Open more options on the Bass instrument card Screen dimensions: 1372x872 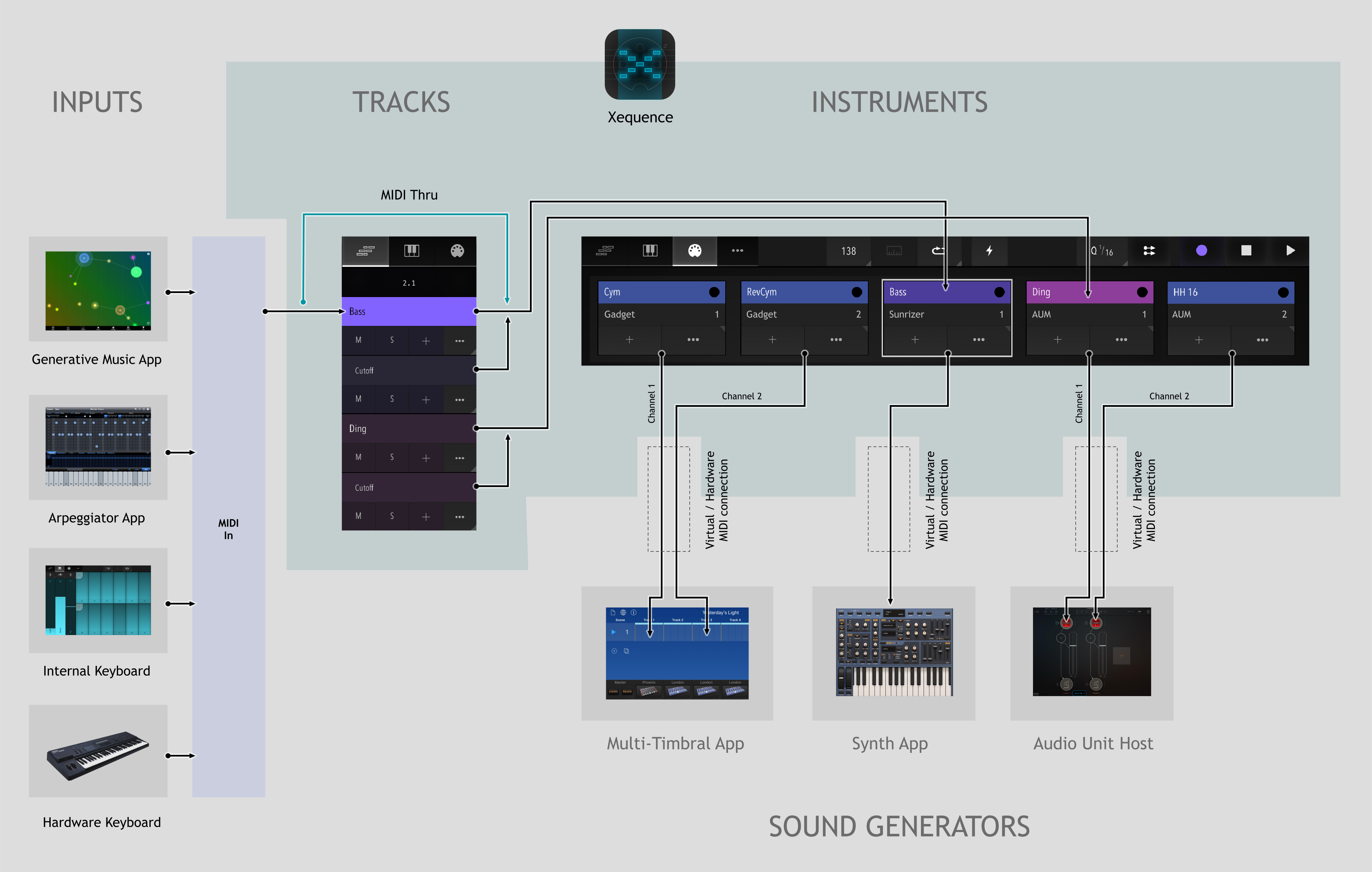[979, 340]
